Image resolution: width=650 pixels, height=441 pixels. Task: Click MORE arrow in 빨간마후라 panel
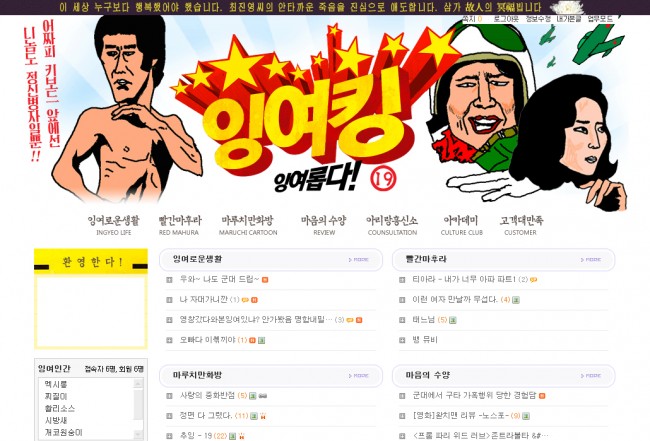coord(591,260)
